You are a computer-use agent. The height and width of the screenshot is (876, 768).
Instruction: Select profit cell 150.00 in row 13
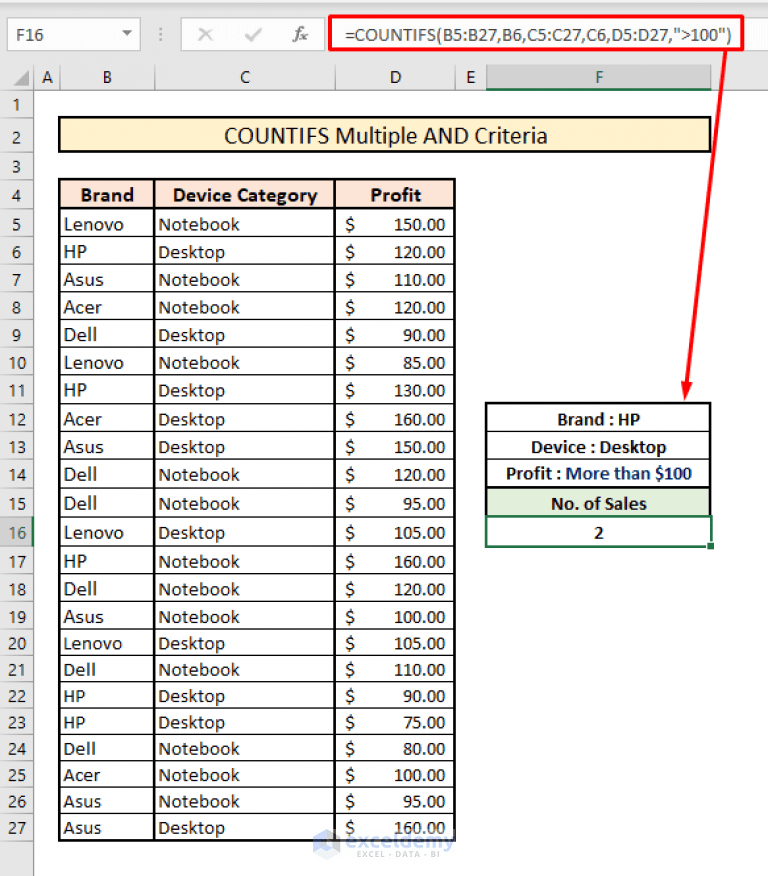395,447
